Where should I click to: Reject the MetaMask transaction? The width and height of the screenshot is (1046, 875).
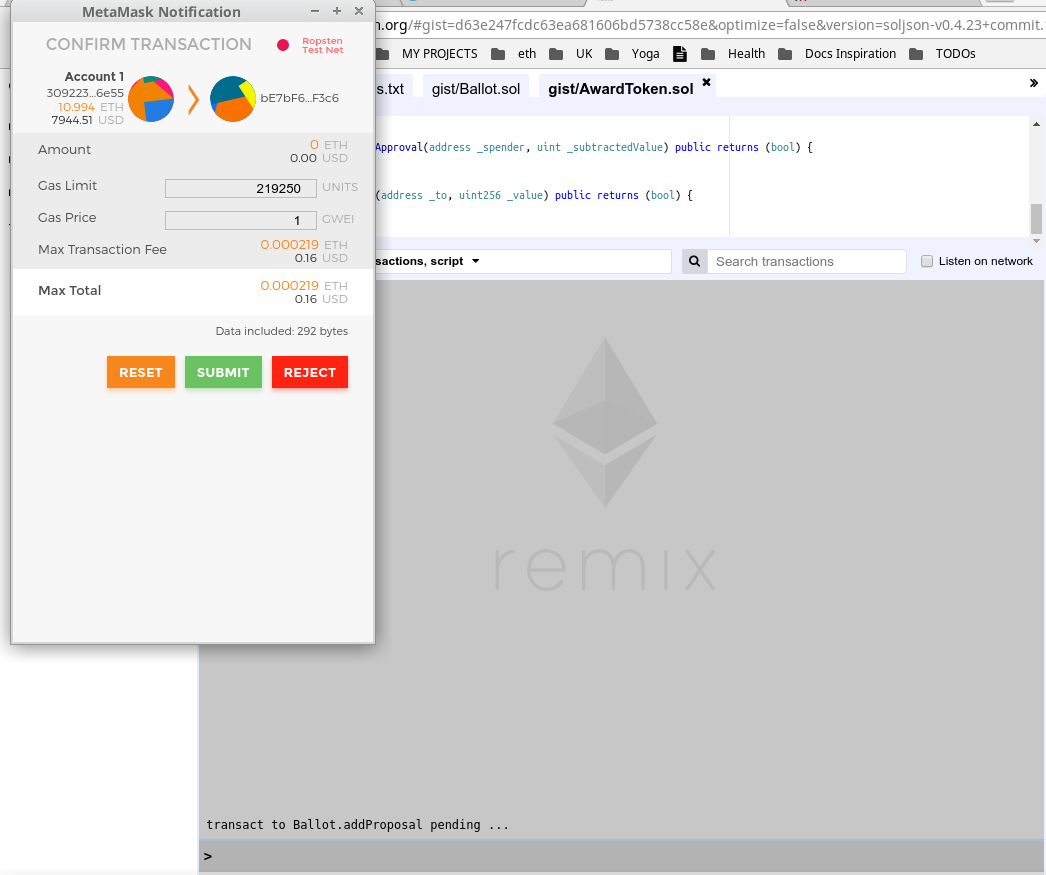point(310,372)
